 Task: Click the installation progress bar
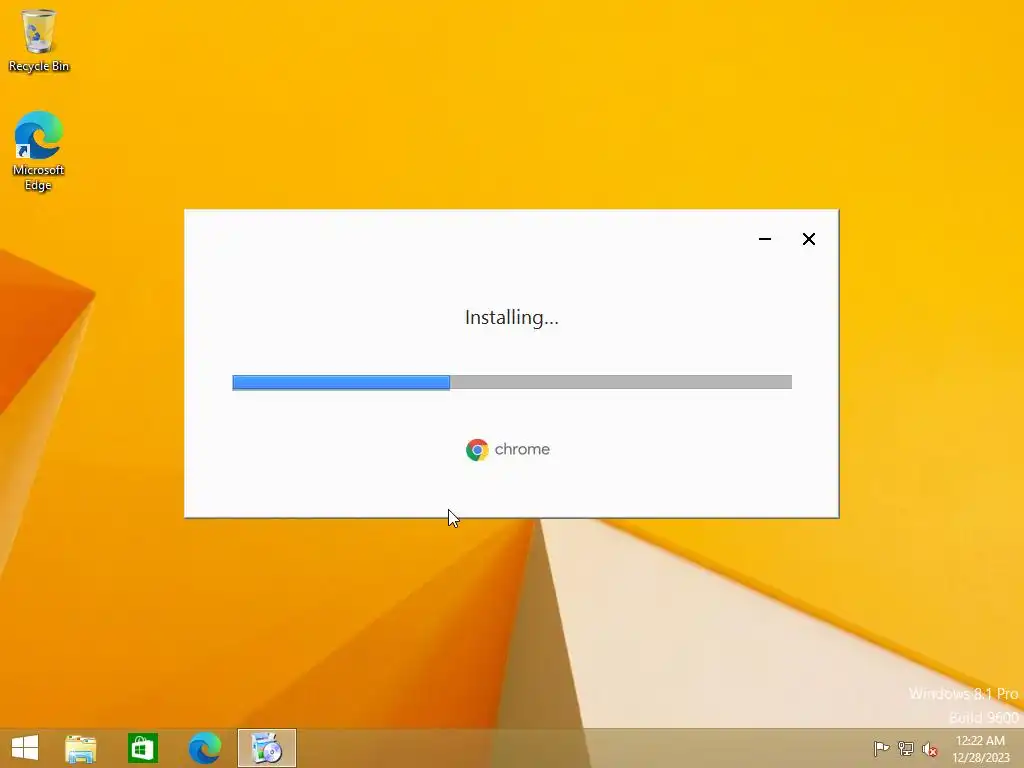click(512, 383)
